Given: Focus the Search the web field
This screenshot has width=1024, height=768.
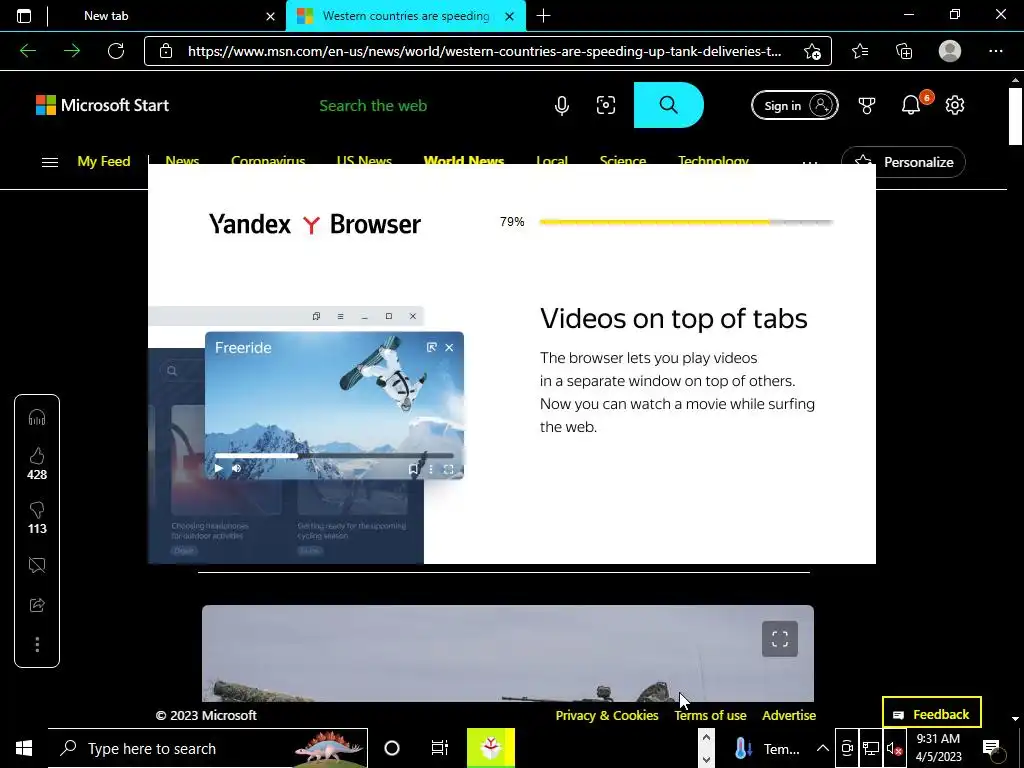Looking at the screenshot, I should pyautogui.click(x=373, y=105).
